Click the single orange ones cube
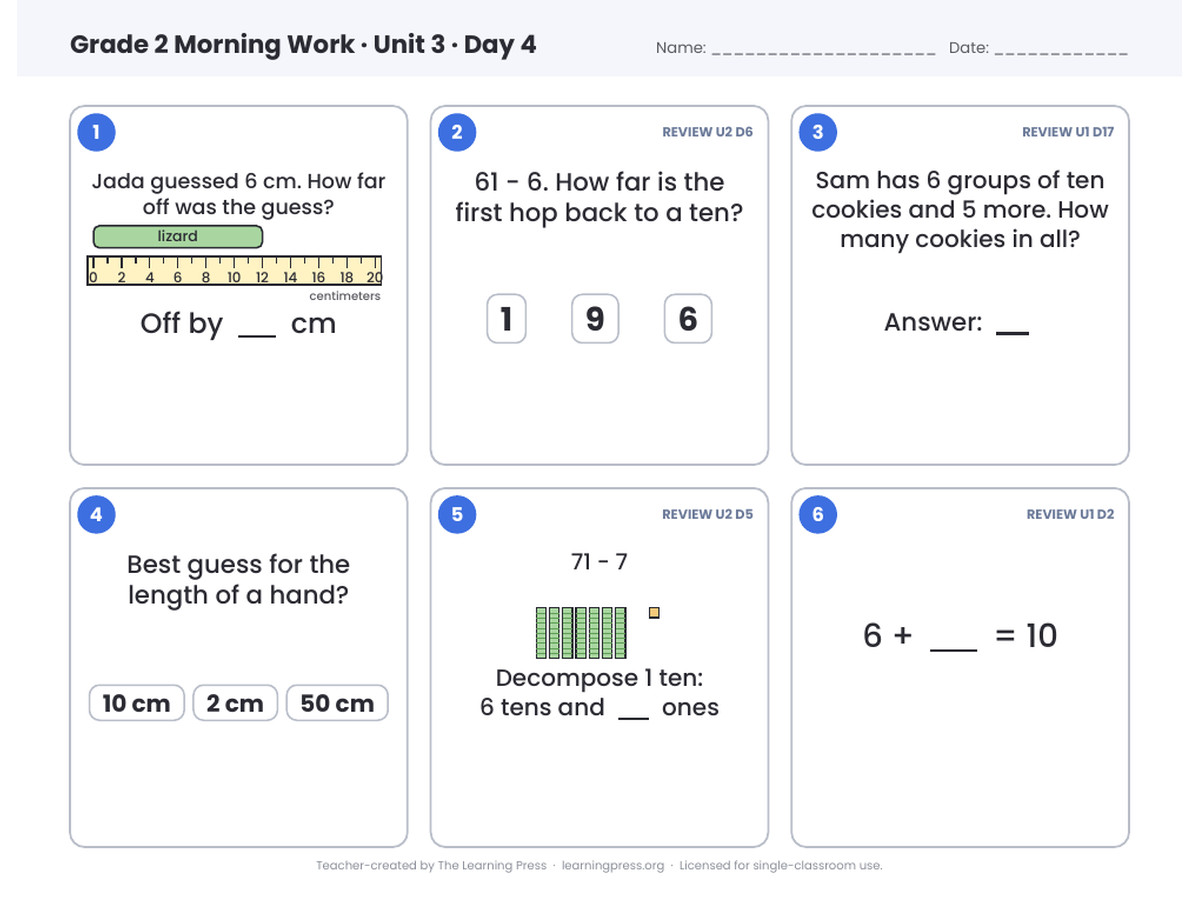Viewport: 1200px width, 900px height. coord(654,612)
